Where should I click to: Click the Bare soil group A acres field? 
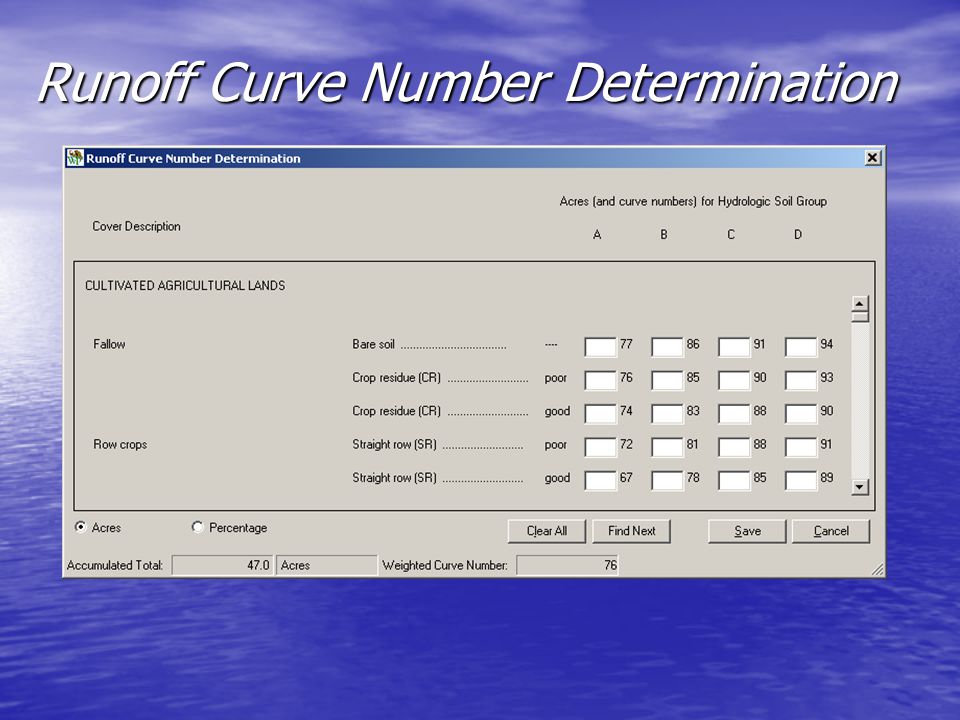[601, 347]
